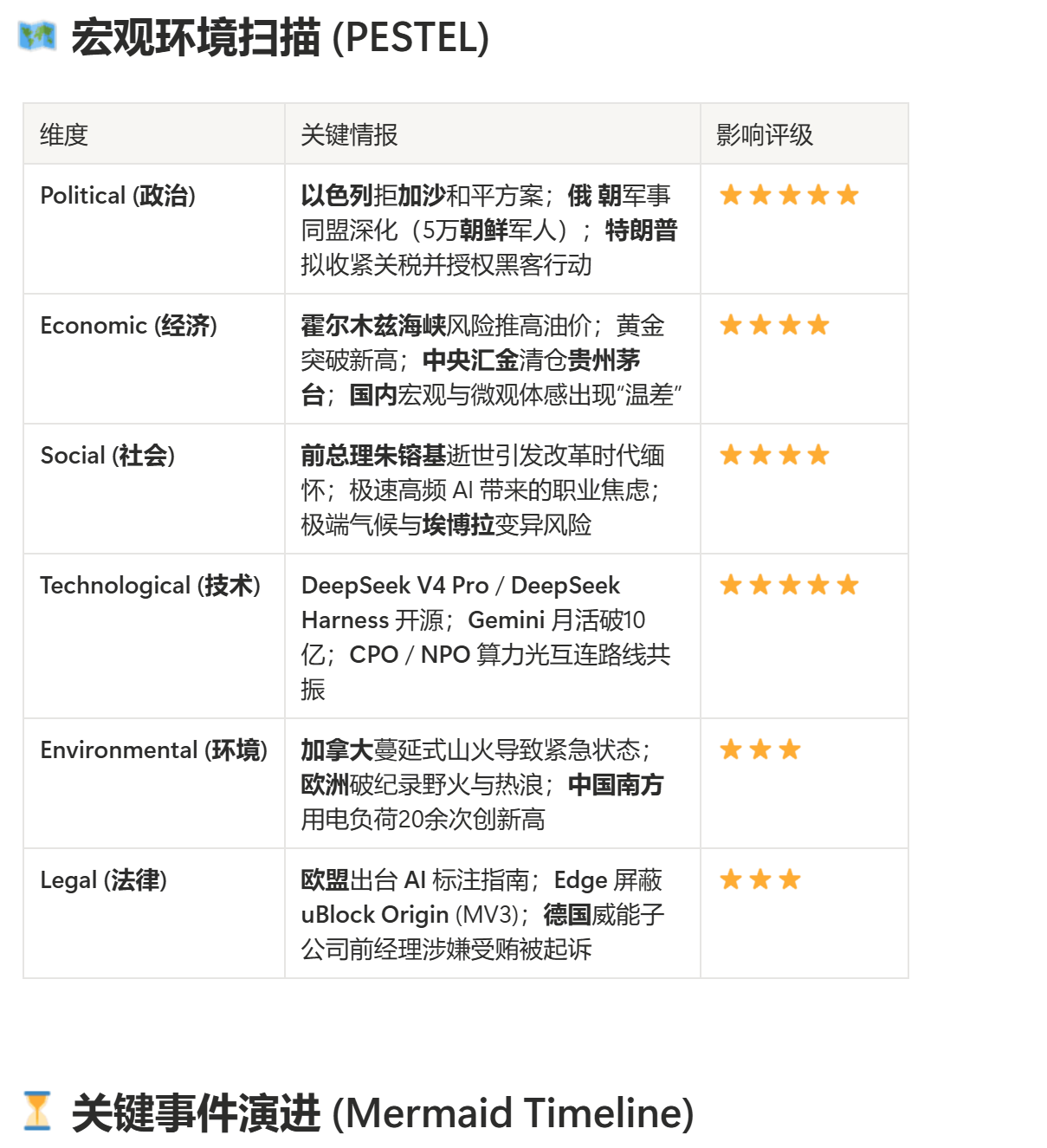Select the 影响评级 column header
1047x1148 pixels.
click(x=805, y=134)
